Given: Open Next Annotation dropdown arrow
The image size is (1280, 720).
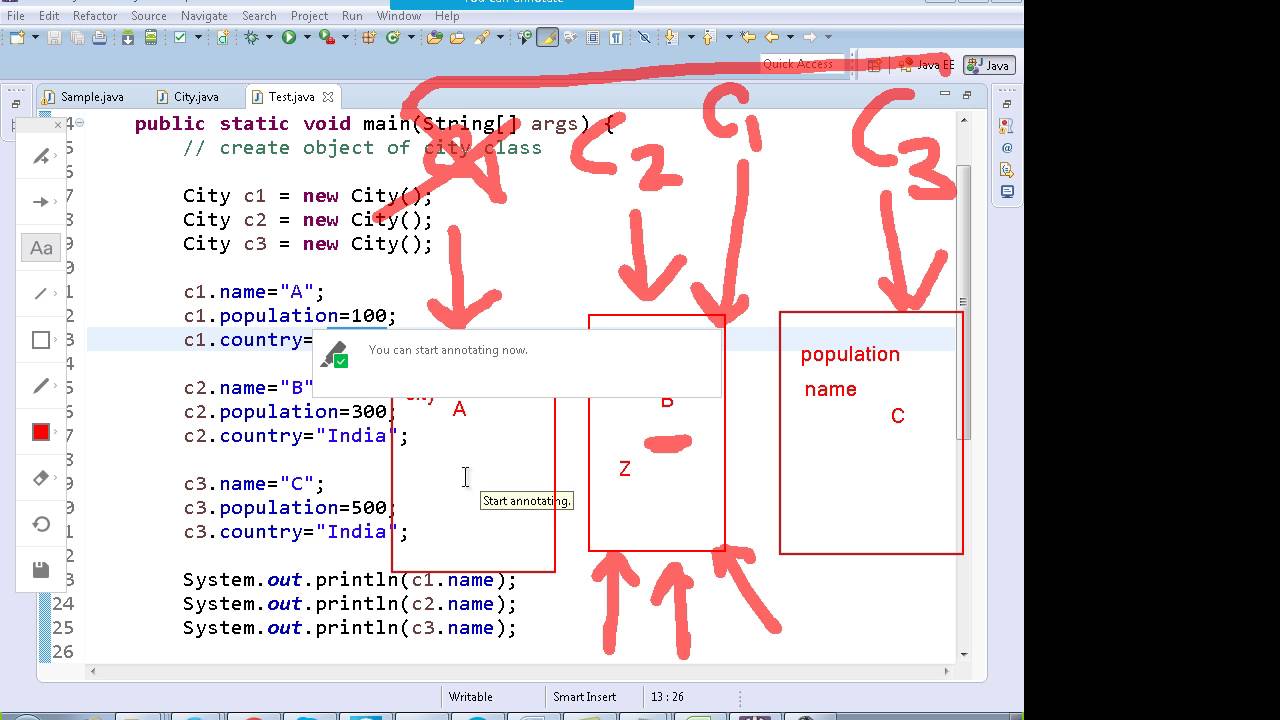Looking at the screenshot, I should coord(692,37).
